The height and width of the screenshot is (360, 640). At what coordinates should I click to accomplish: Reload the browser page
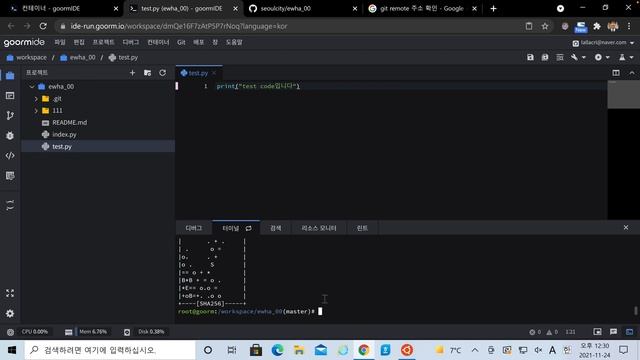[43, 26]
